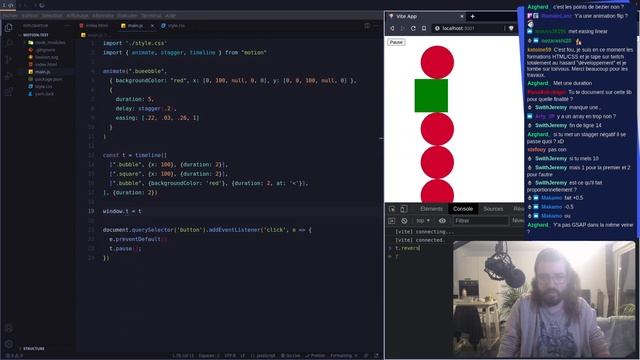Image resolution: width=640 pixels, height=360 pixels.
Task: Open package.json in the file explorer
Action: point(49,79)
